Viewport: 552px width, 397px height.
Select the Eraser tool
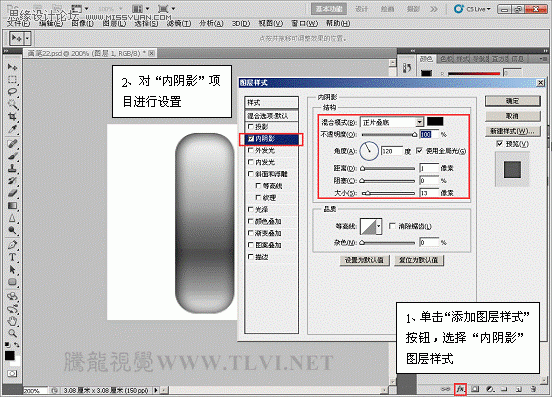pos(12,193)
